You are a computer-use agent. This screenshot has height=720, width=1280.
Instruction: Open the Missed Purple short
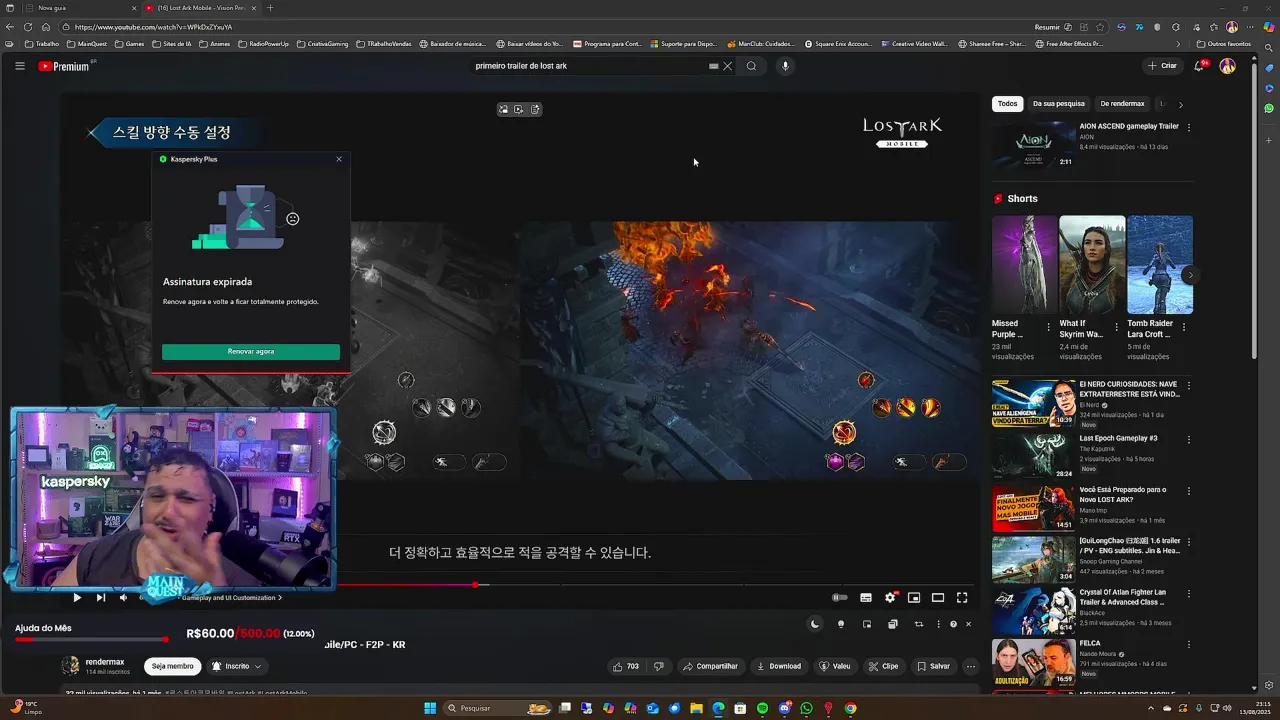(1024, 265)
